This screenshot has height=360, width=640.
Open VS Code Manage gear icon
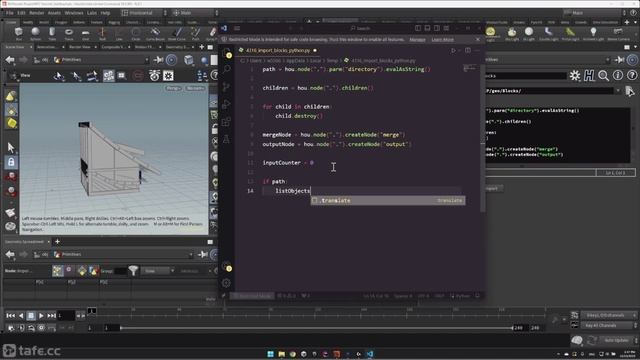coord(227,283)
